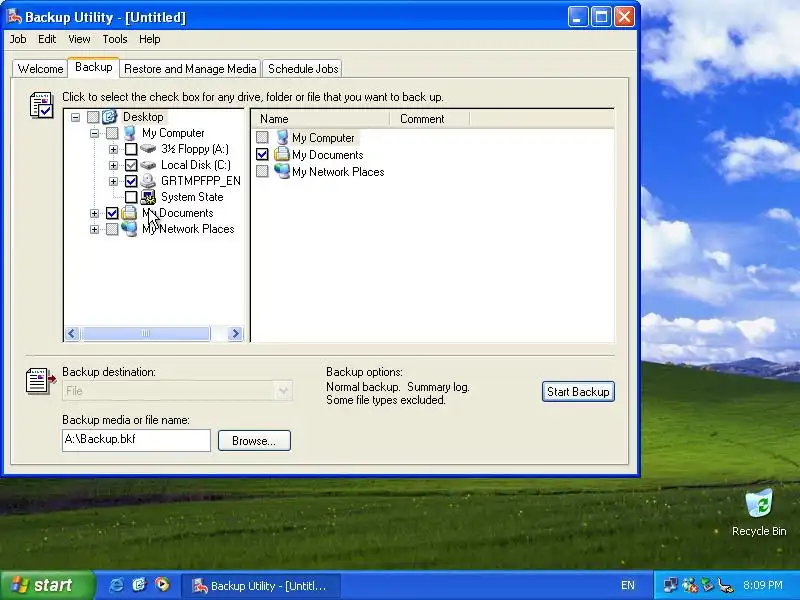Open the Help menu
Screen dimensions: 800x600
point(149,39)
